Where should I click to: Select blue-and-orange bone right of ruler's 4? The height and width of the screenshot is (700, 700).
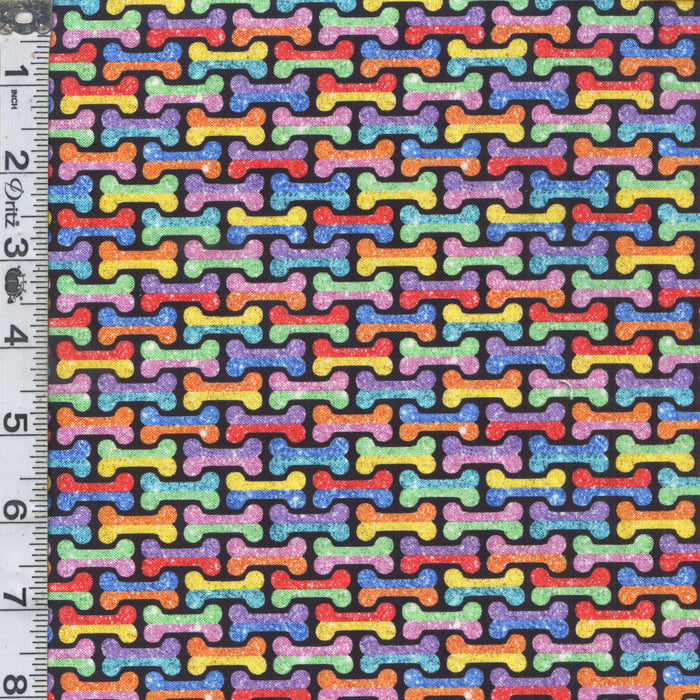[x=137, y=326]
